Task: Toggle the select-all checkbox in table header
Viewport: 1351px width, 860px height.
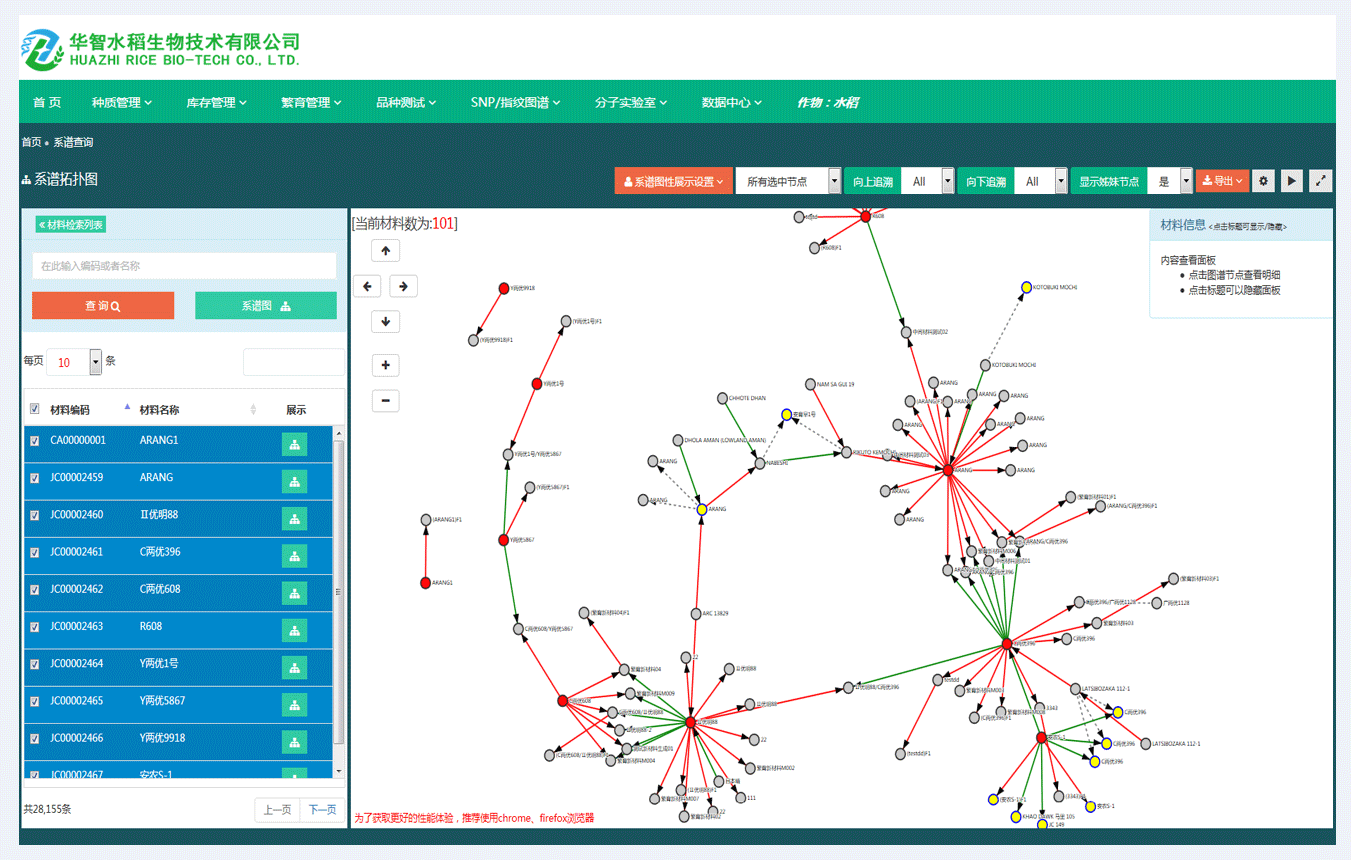Action: pos(35,409)
